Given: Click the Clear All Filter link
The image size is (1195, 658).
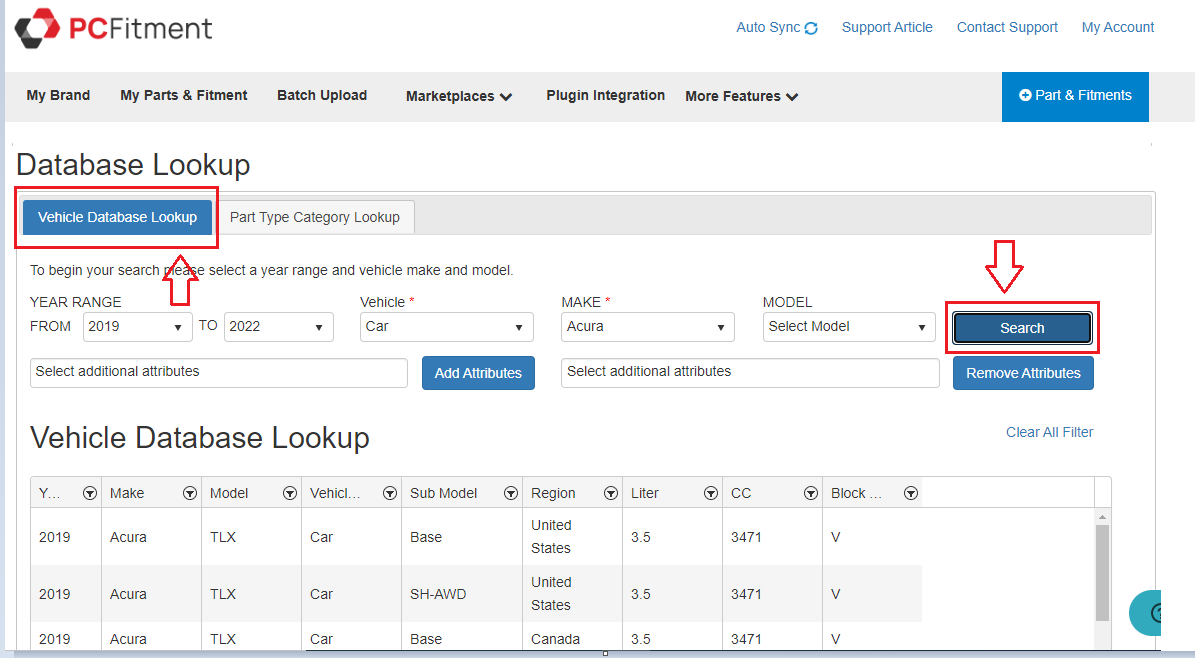Looking at the screenshot, I should [x=1049, y=432].
